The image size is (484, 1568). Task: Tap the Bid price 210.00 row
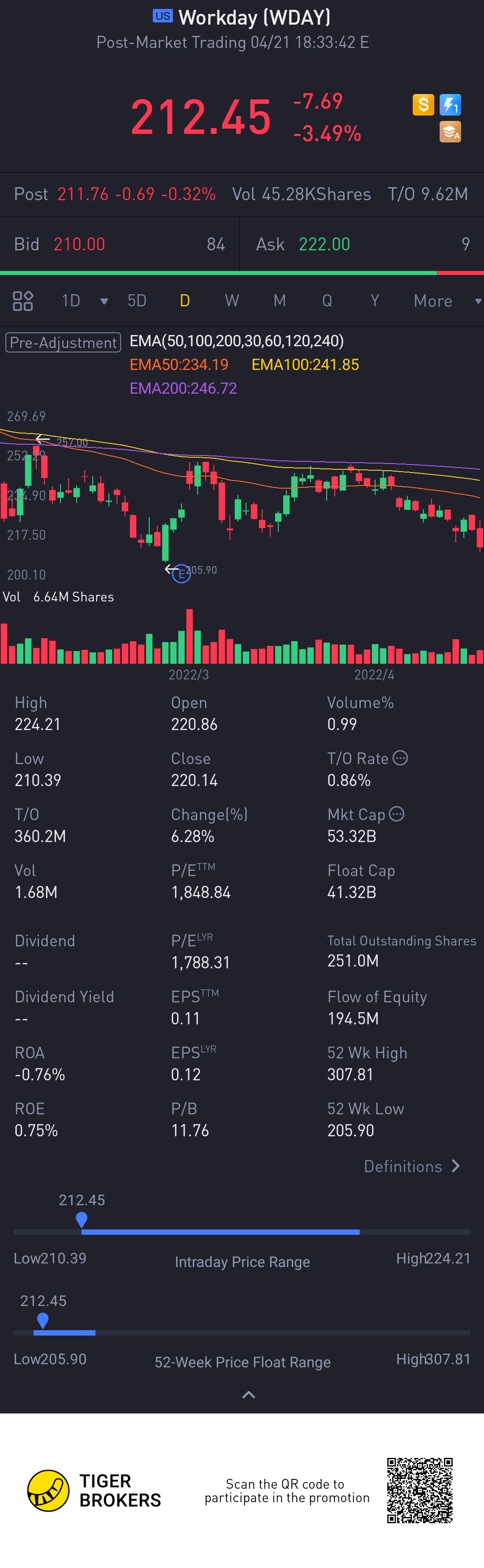point(119,244)
